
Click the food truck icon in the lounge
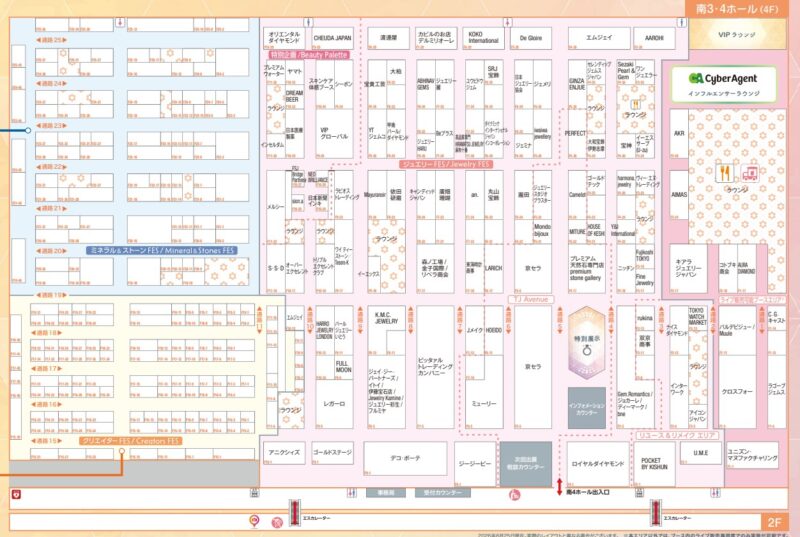(x=749, y=174)
